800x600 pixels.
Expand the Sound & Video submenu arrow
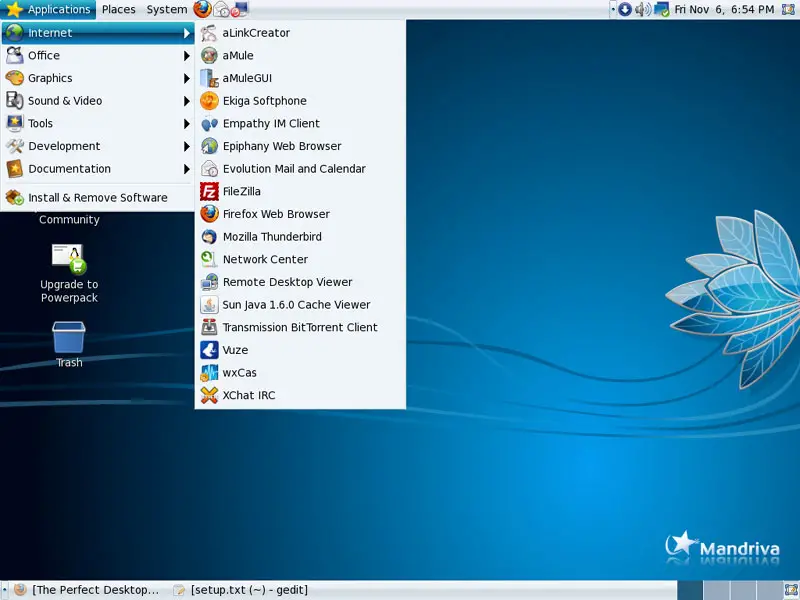[x=187, y=101]
